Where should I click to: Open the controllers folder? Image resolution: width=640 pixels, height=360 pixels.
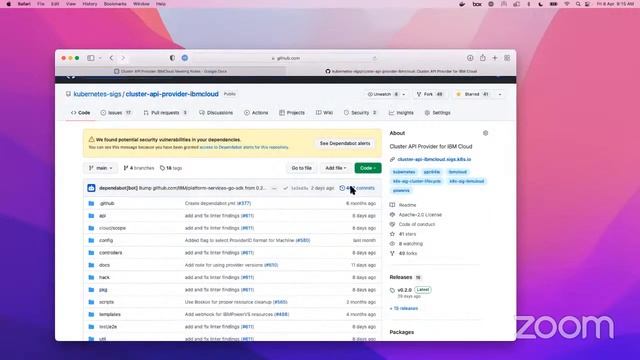(x=110, y=253)
